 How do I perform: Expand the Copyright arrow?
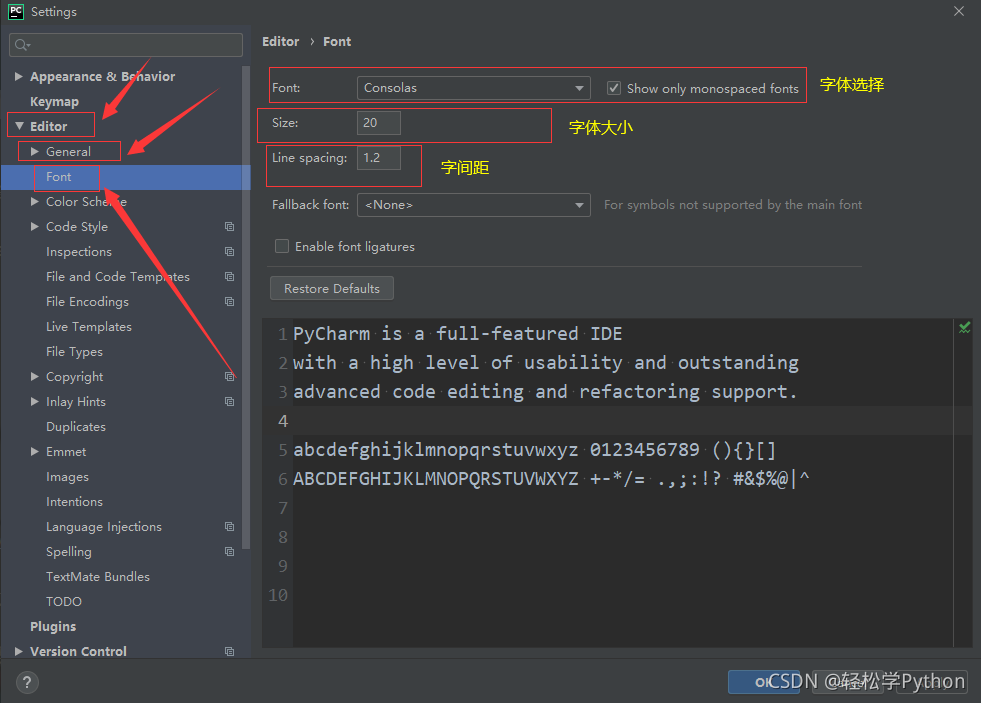(35, 377)
